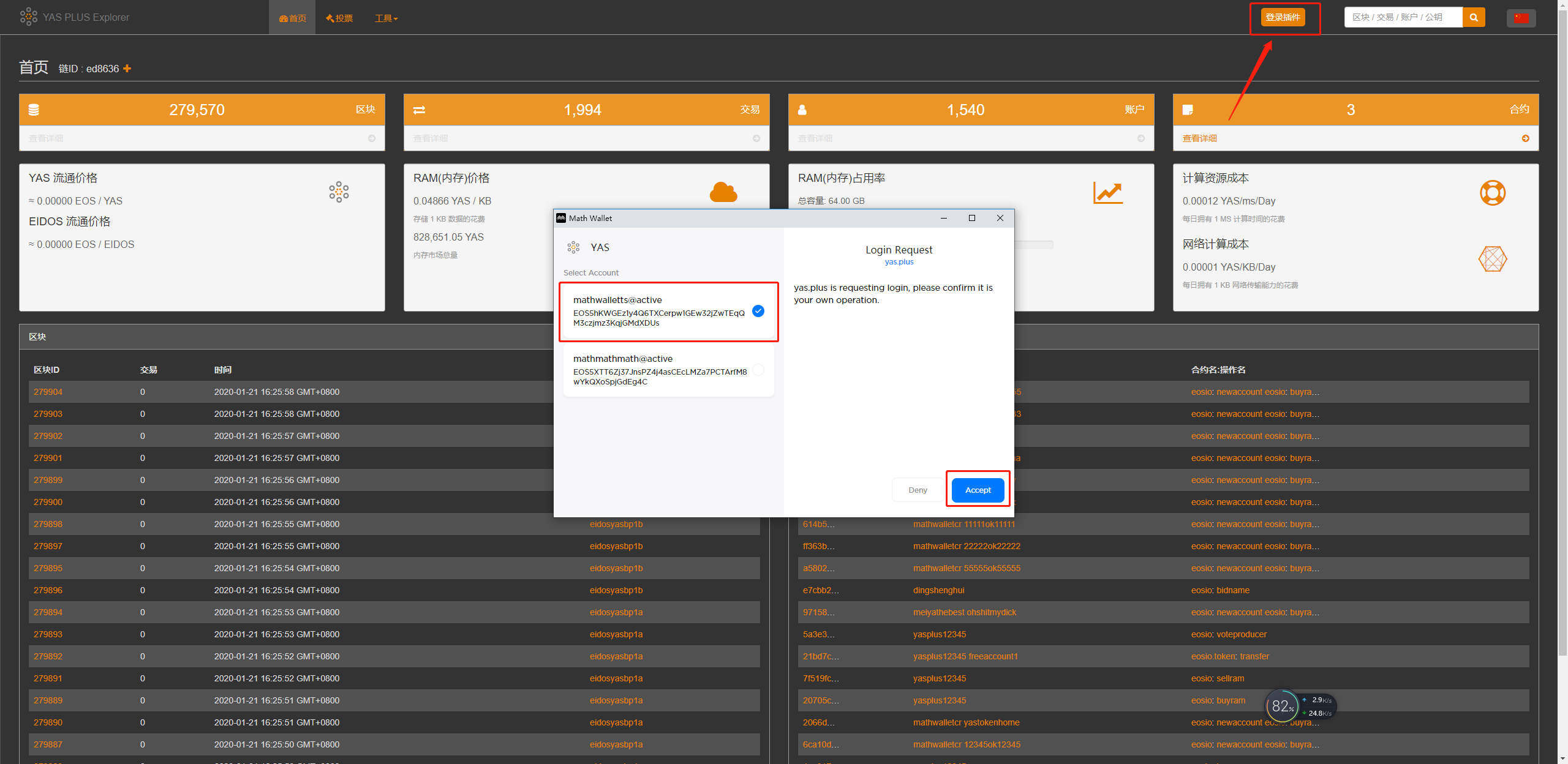Click producer eidosyasbp1a in block 279894 row
Viewport: 1568px width, 764px height.
coord(616,612)
